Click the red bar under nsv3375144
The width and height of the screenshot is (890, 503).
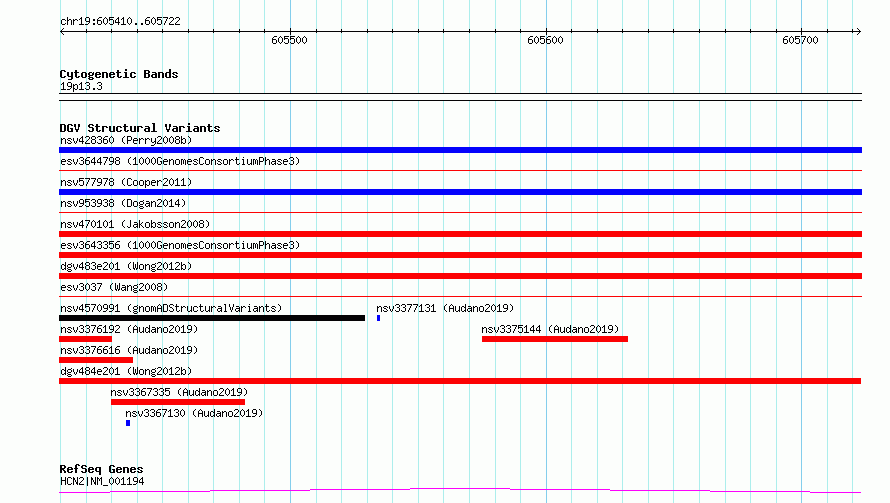555,339
